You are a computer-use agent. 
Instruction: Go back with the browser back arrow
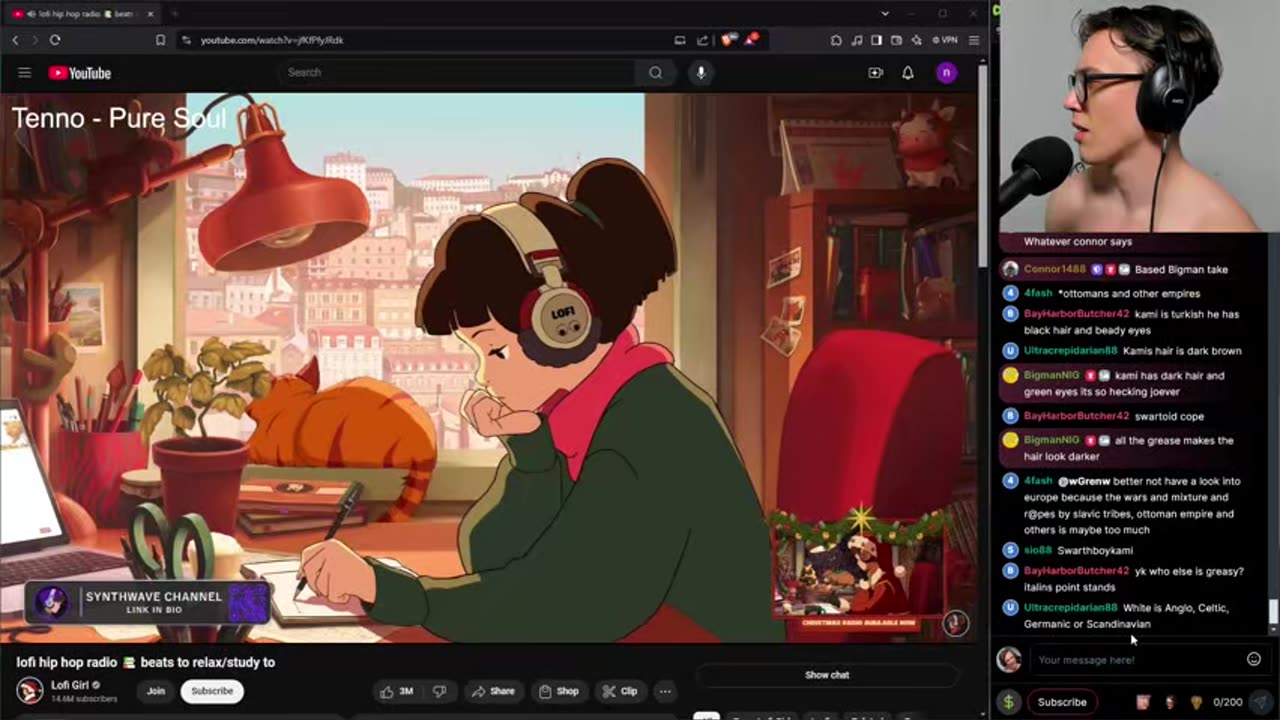[15, 40]
